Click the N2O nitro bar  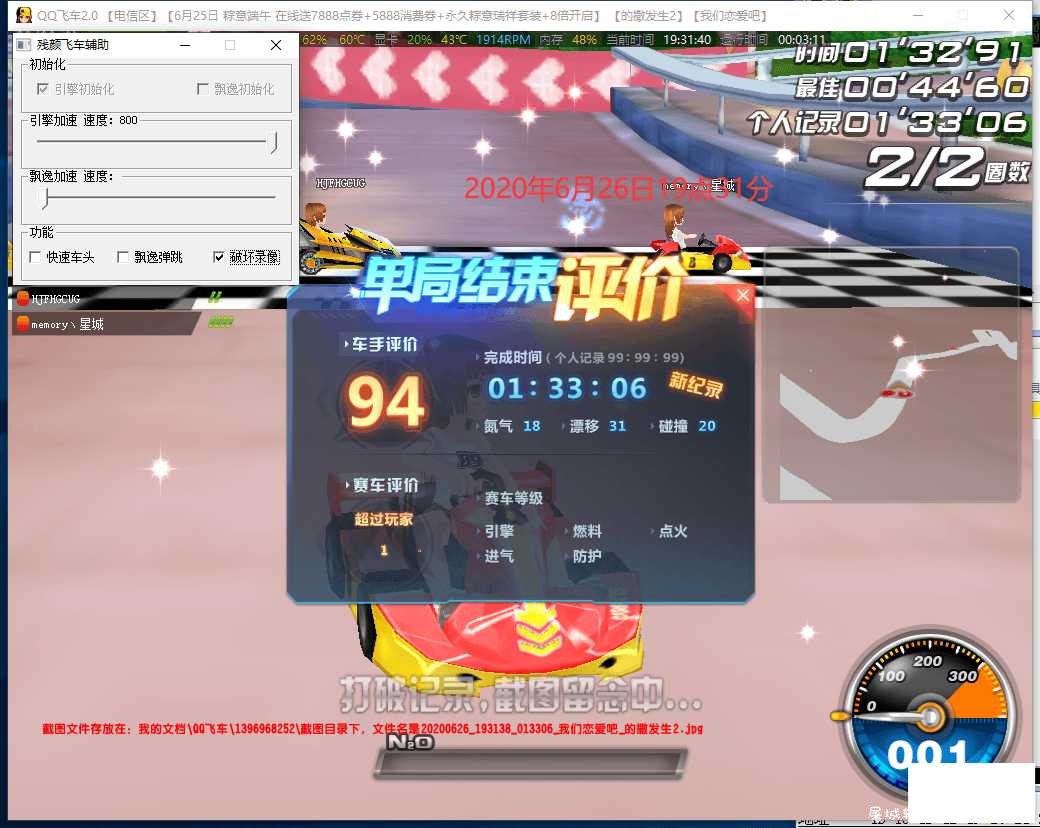(531, 764)
